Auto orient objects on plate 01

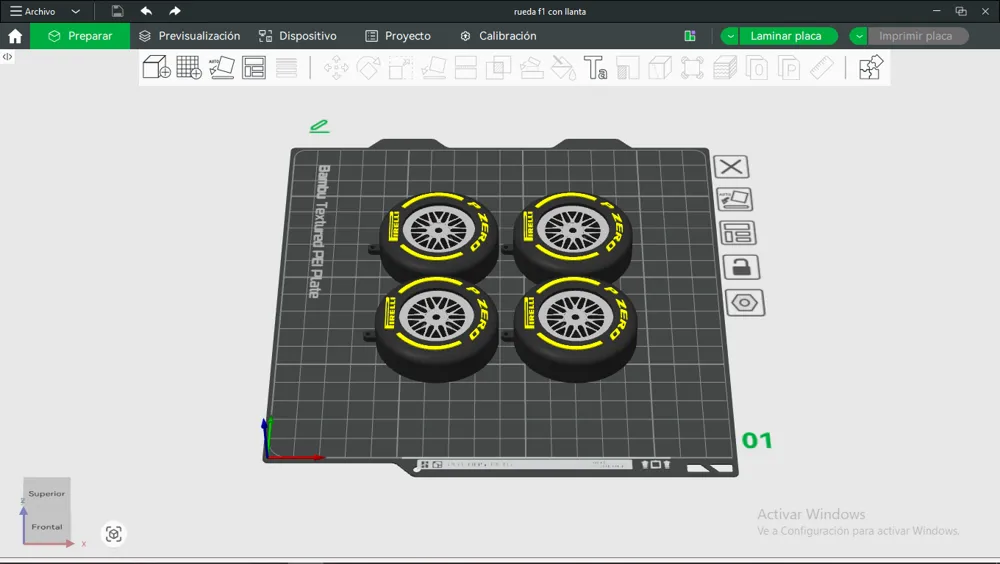[x=735, y=199]
